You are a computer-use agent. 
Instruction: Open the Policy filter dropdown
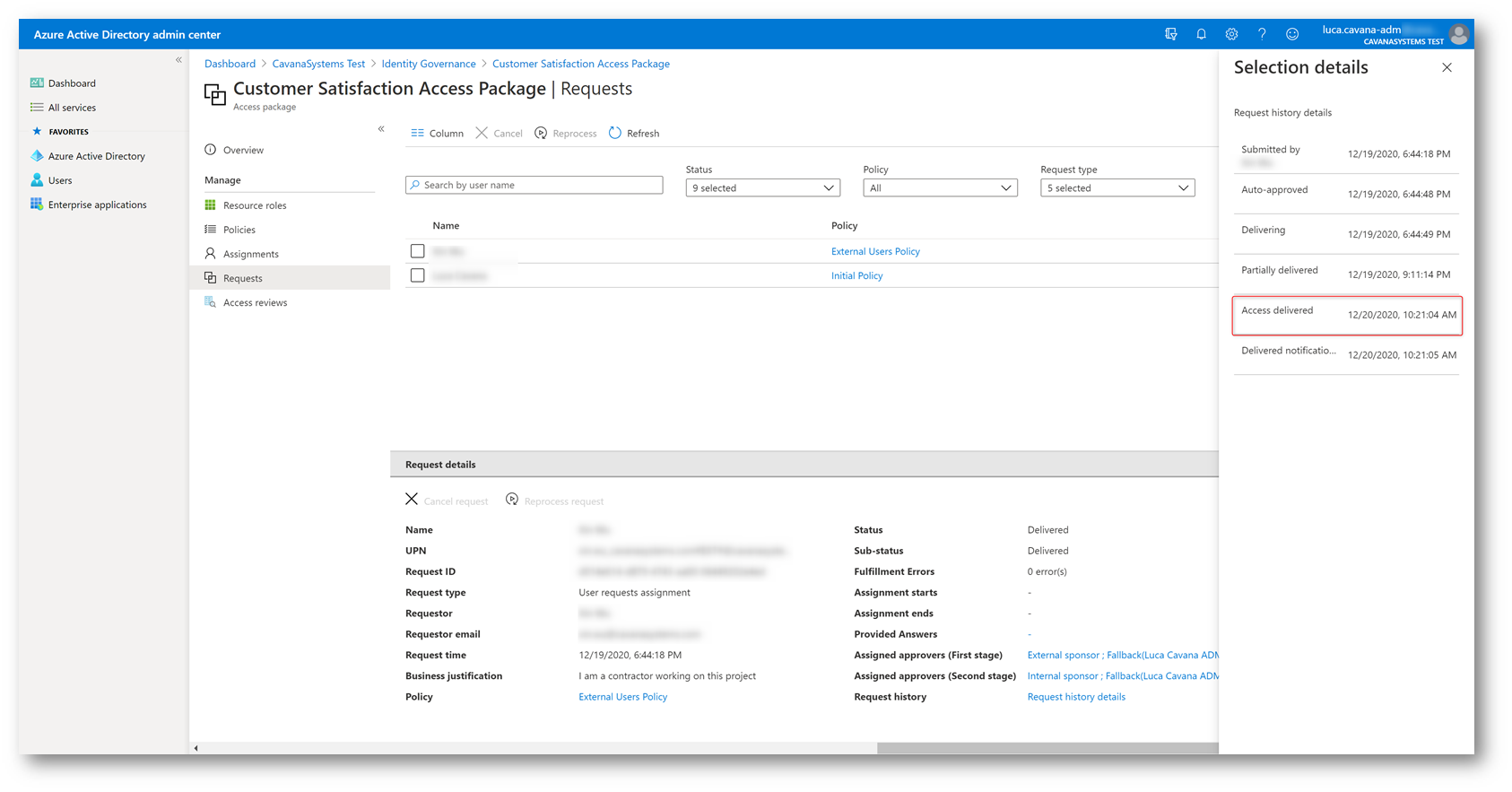pos(940,187)
